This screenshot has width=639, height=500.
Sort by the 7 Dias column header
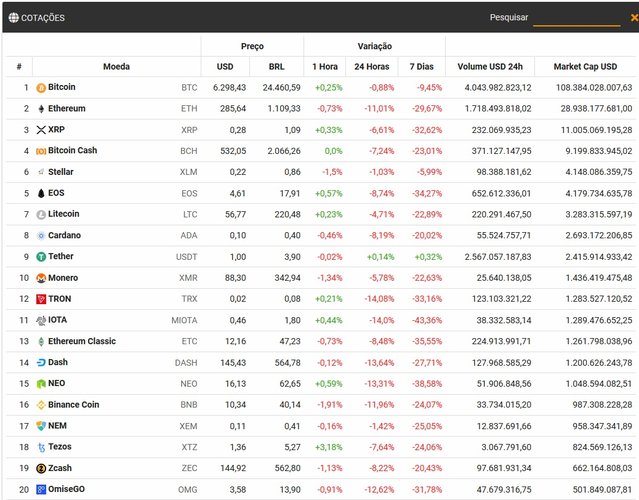coord(421,66)
